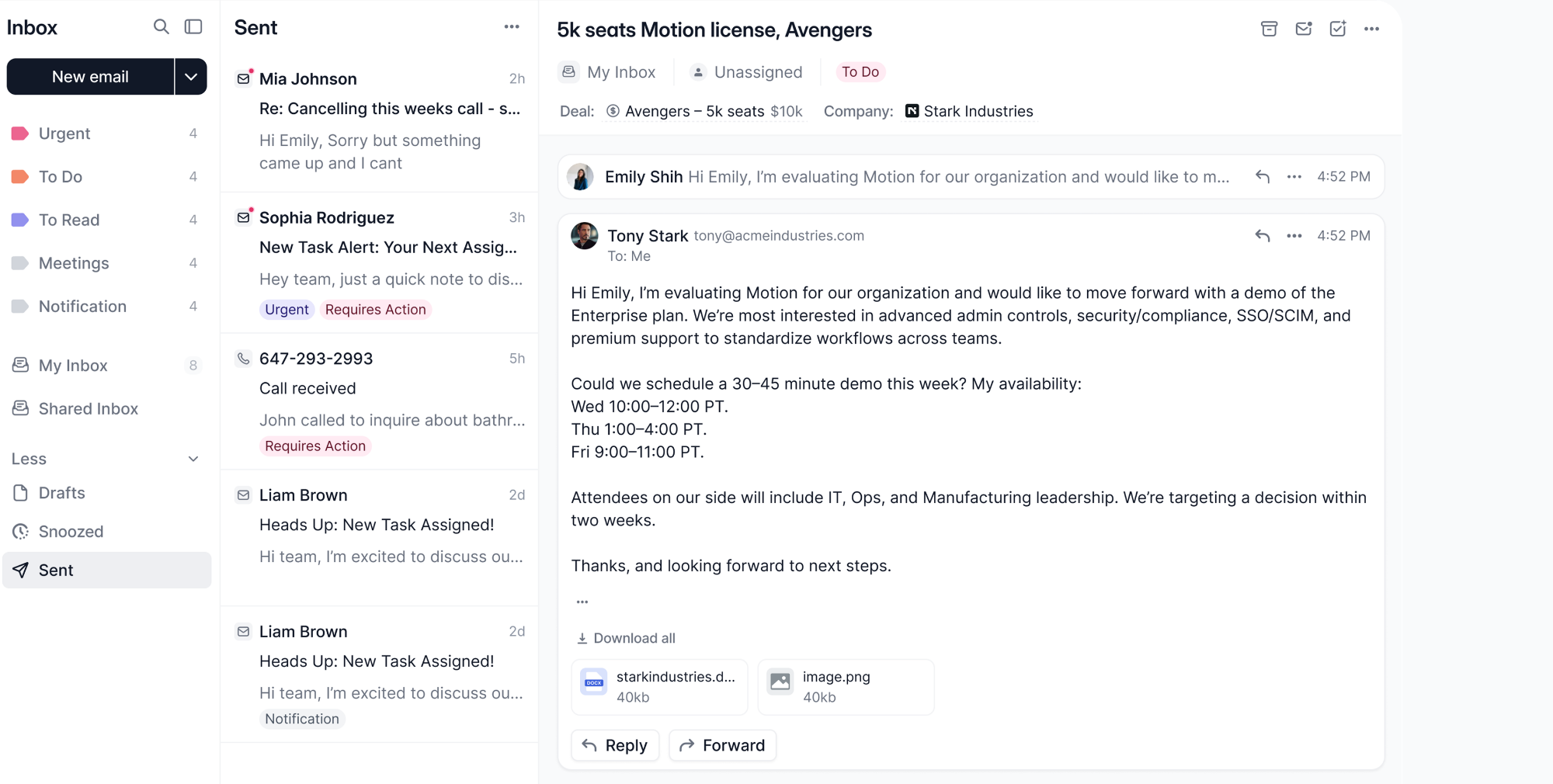The height and width of the screenshot is (784, 1553).
Task: Archive the conversation with the archive icon
Action: pyautogui.click(x=1269, y=29)
